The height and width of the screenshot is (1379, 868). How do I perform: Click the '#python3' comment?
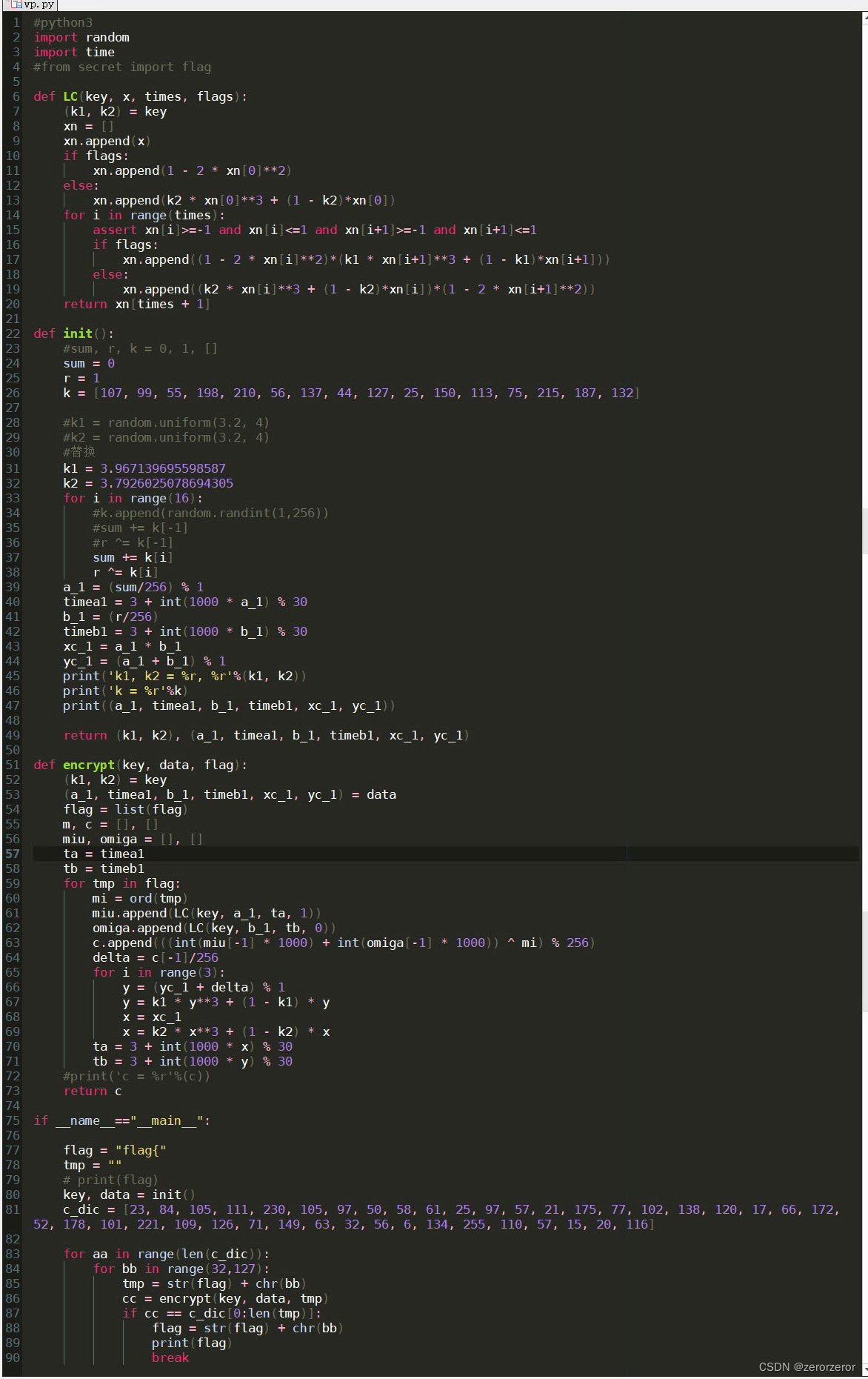[x=63, y=22]
